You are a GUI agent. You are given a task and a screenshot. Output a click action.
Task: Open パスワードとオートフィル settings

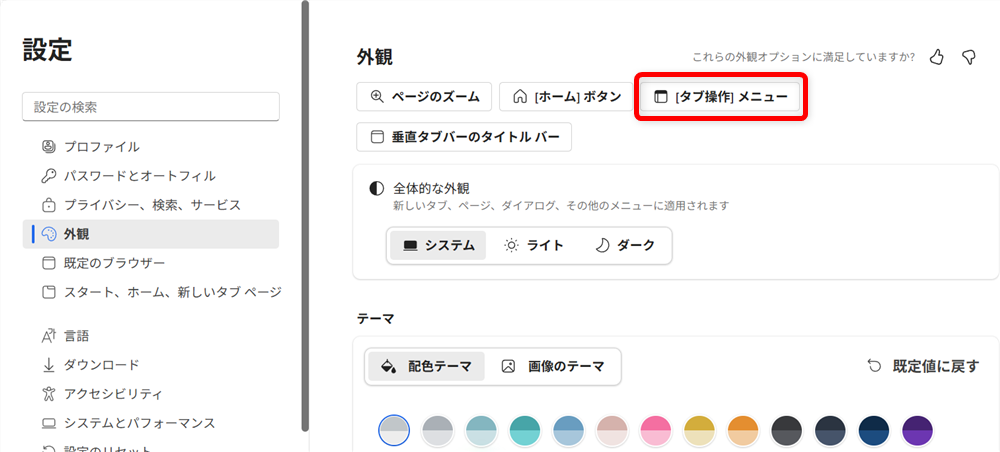click(151, 176)
